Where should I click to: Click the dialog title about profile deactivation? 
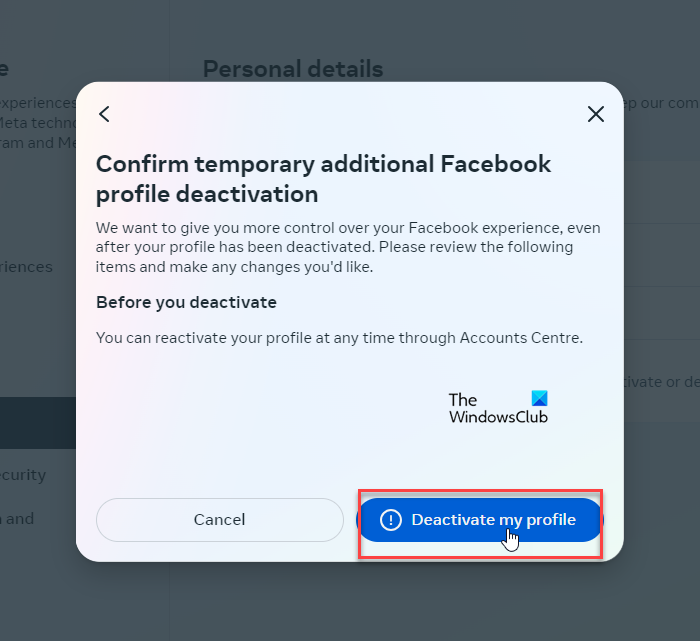[323, 178]
